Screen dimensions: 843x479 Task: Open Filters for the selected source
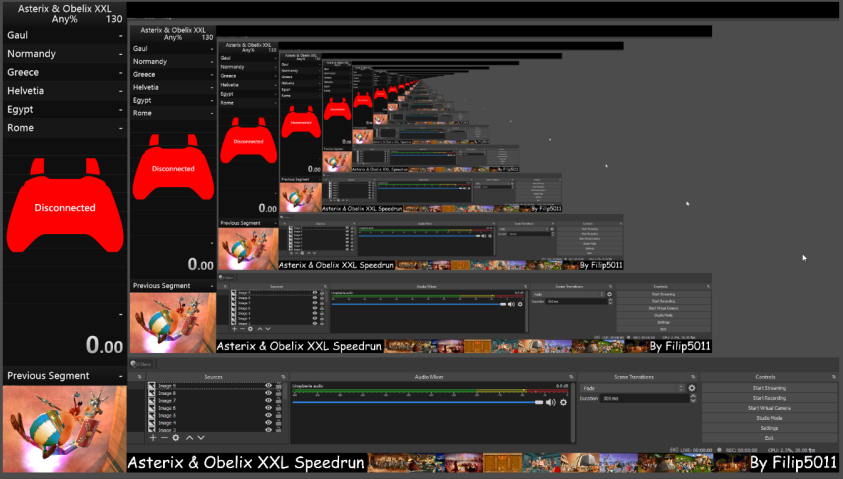click(141, 364)
